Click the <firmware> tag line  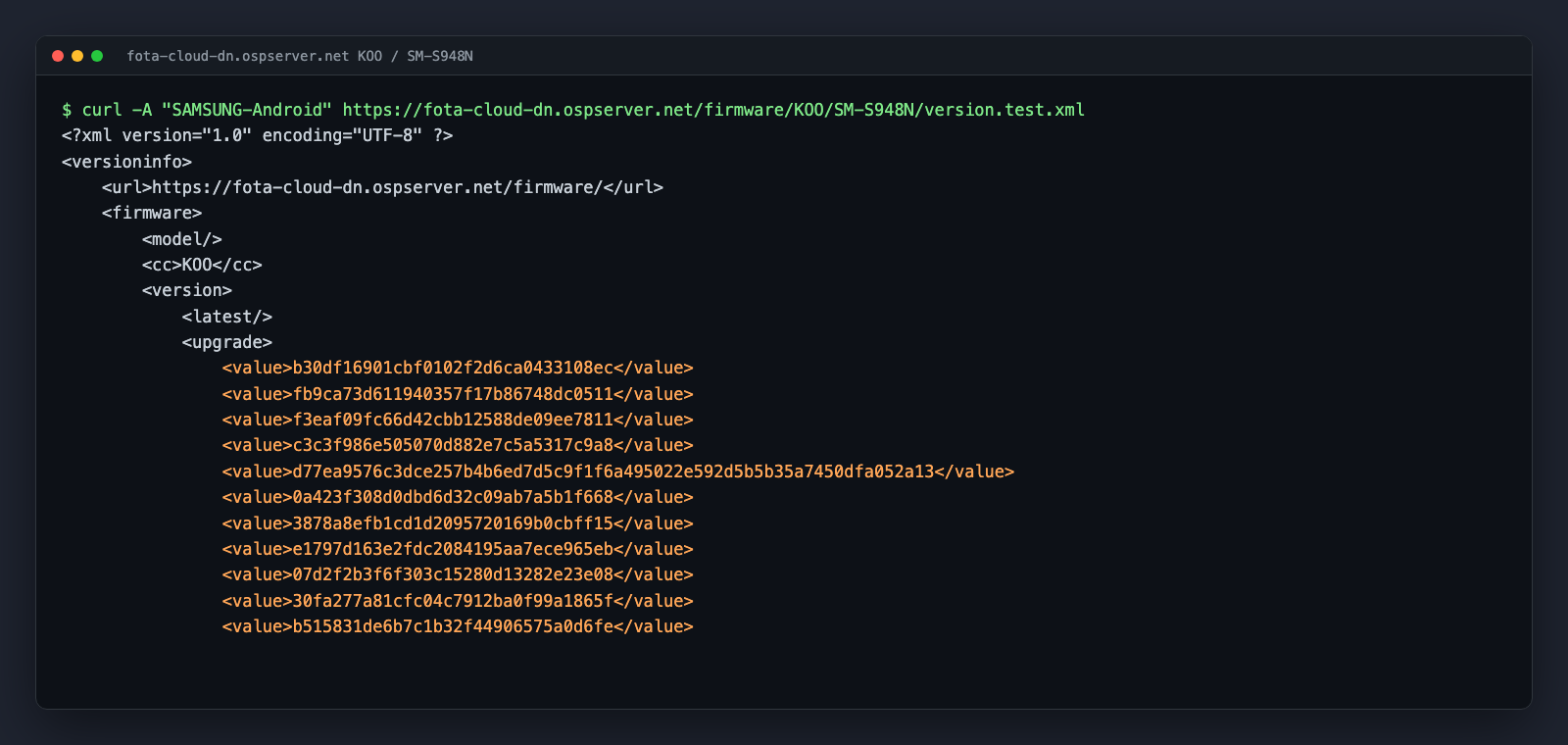tap(152, 213)
